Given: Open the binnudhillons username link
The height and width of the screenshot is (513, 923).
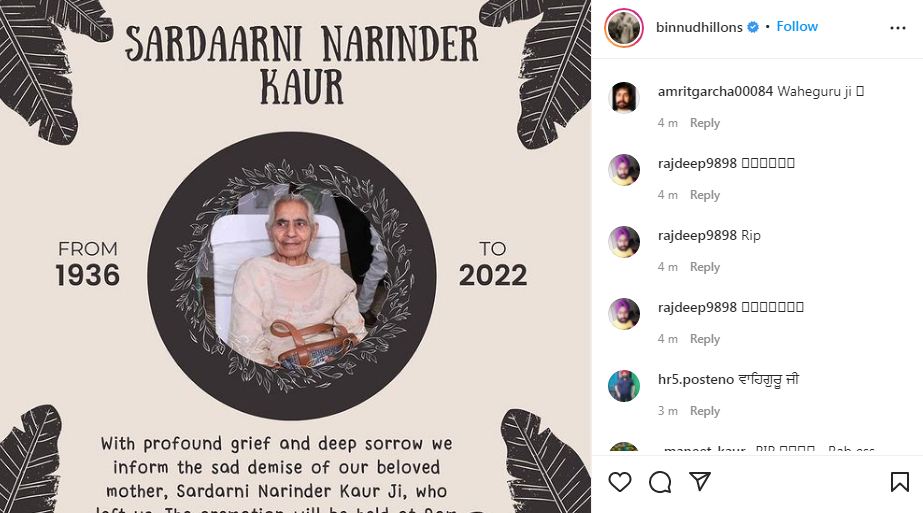Looking at the screenshot, I should [x=699, y=27].
